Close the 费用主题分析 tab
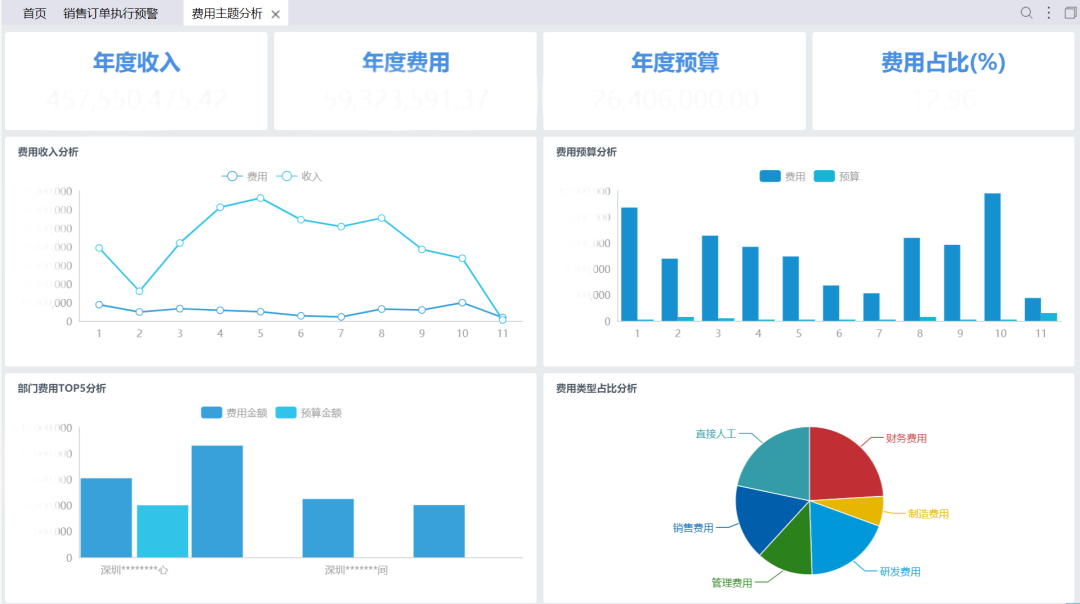 276,14
